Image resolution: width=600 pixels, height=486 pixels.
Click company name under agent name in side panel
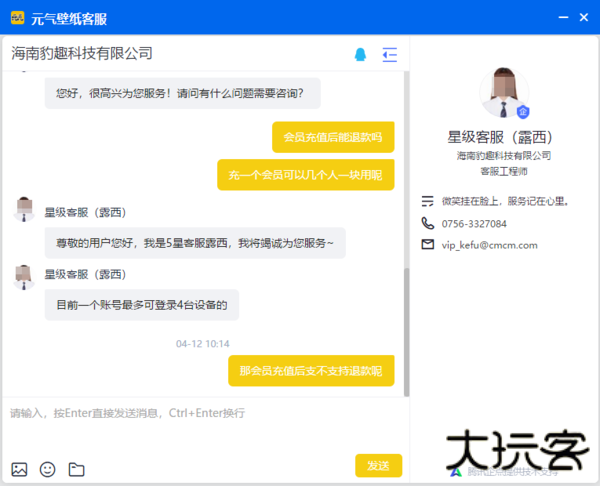tap(504, 155)
